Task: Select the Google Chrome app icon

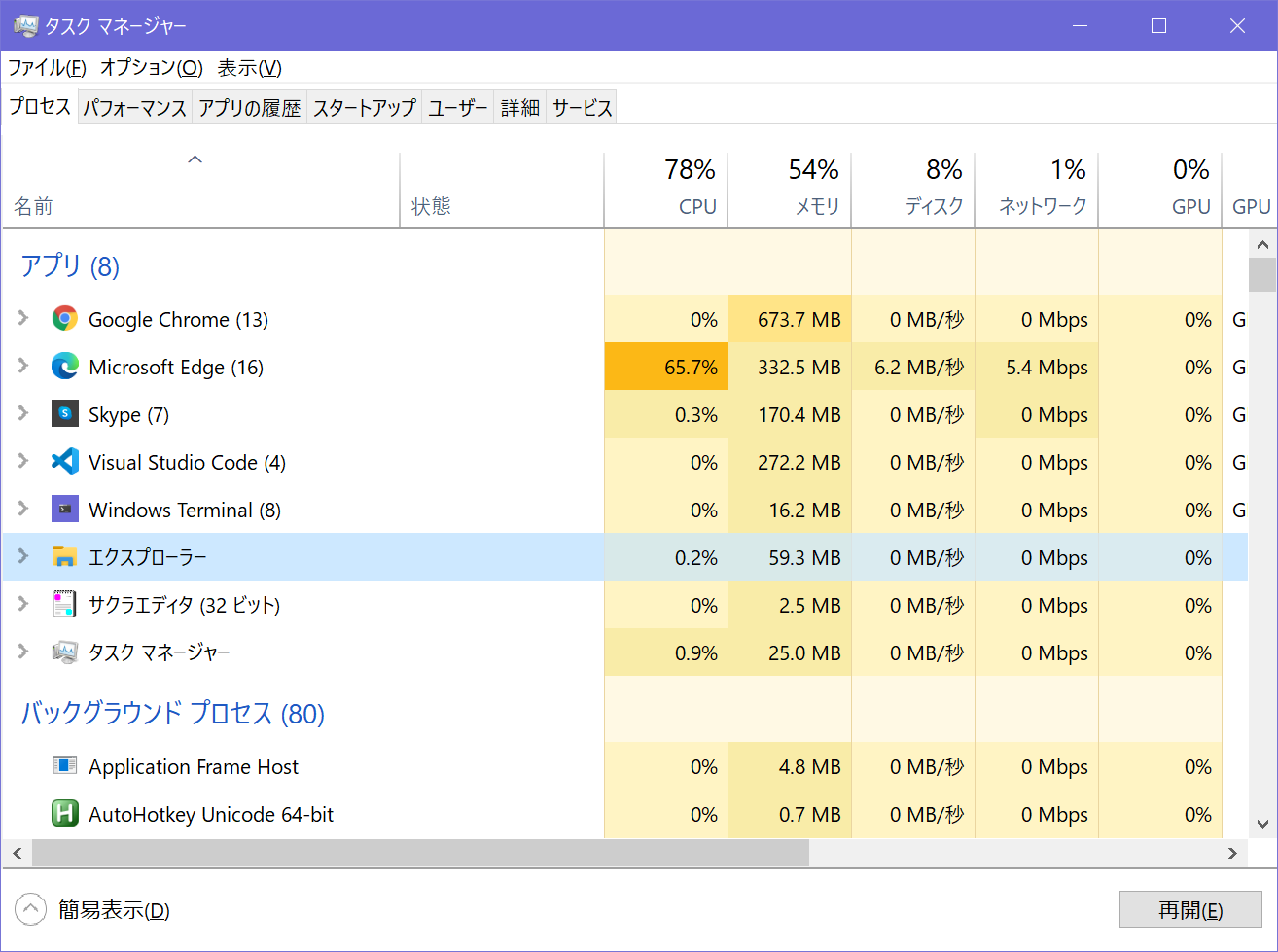Action: 64,319
